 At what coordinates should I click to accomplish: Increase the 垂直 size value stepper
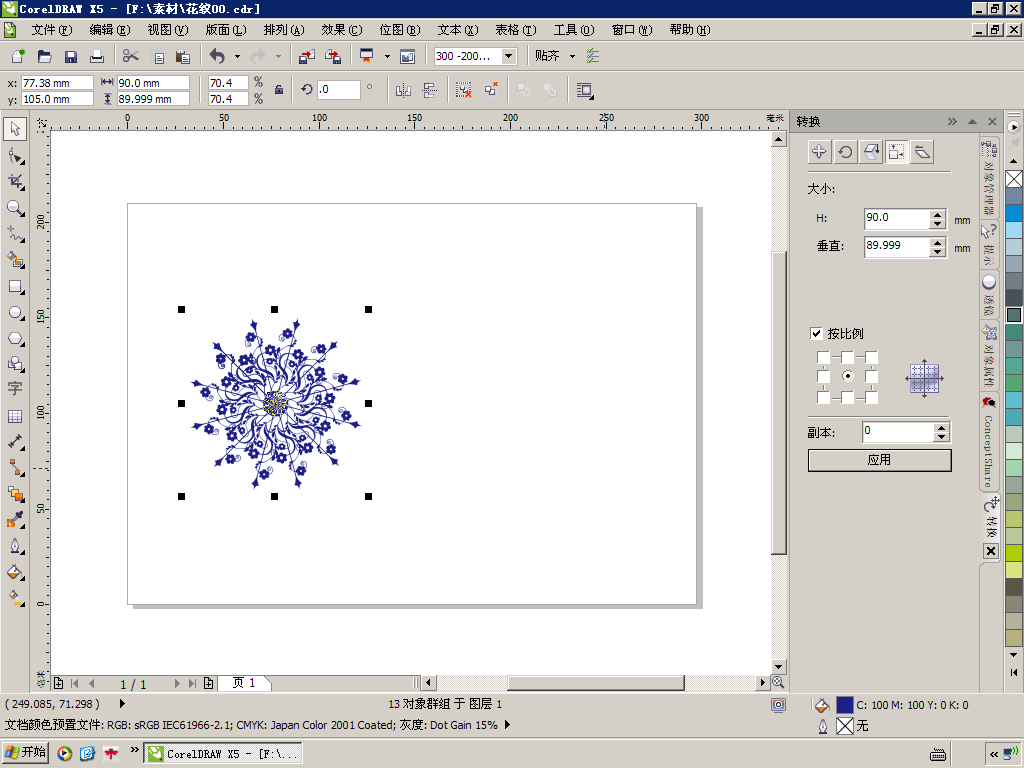(938, 242)
